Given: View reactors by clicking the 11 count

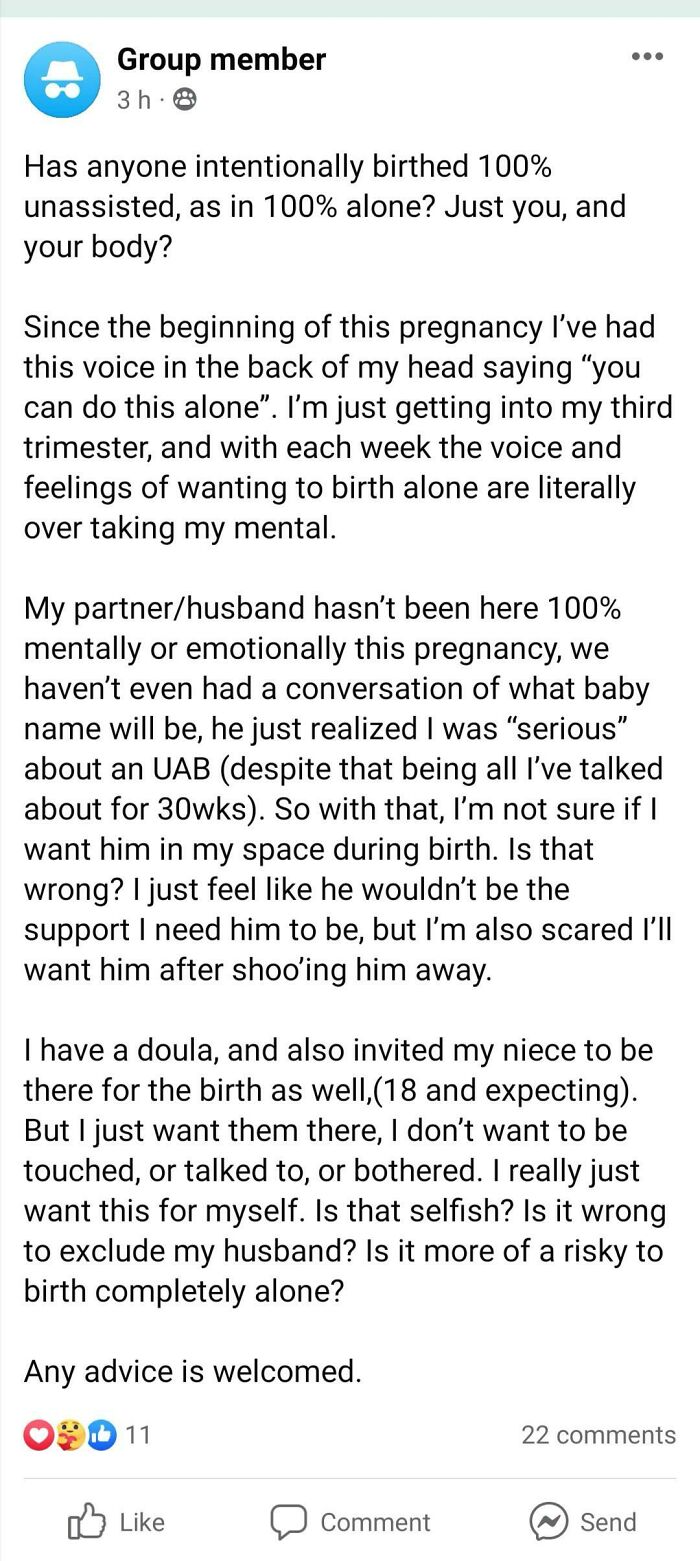Looking at the screenshot, I should 137,1434.
